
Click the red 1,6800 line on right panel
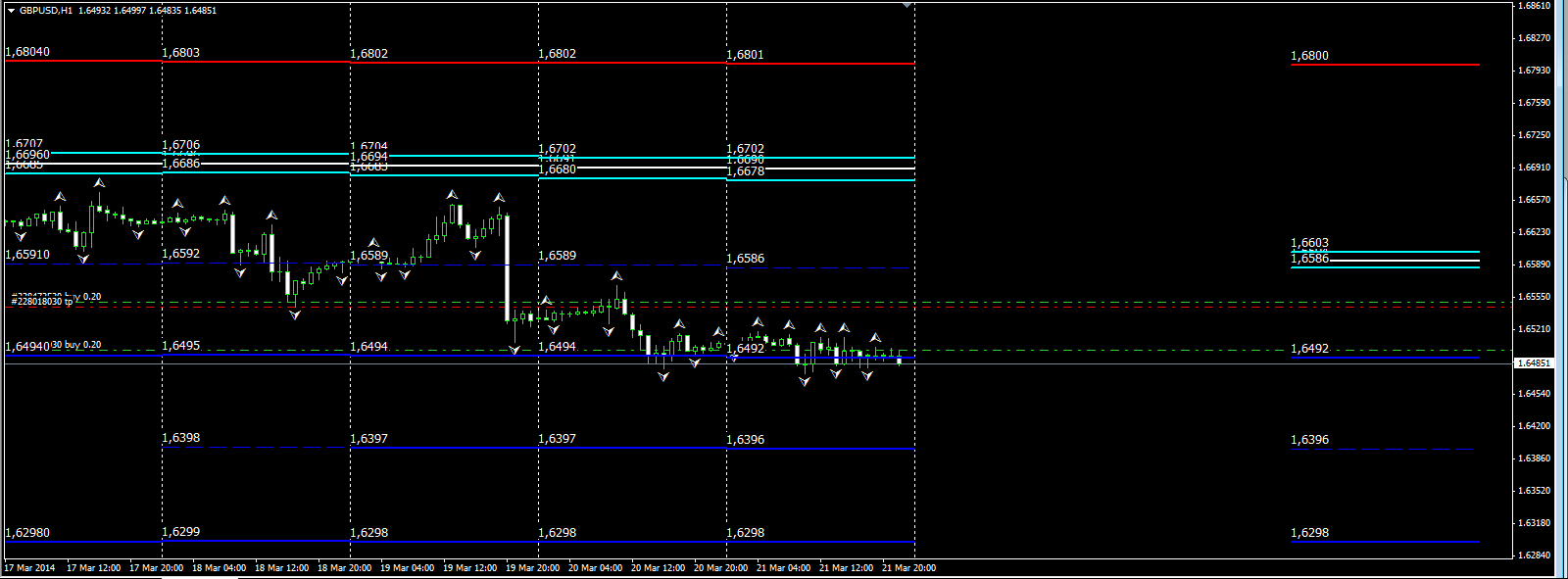coord(1385,65)
